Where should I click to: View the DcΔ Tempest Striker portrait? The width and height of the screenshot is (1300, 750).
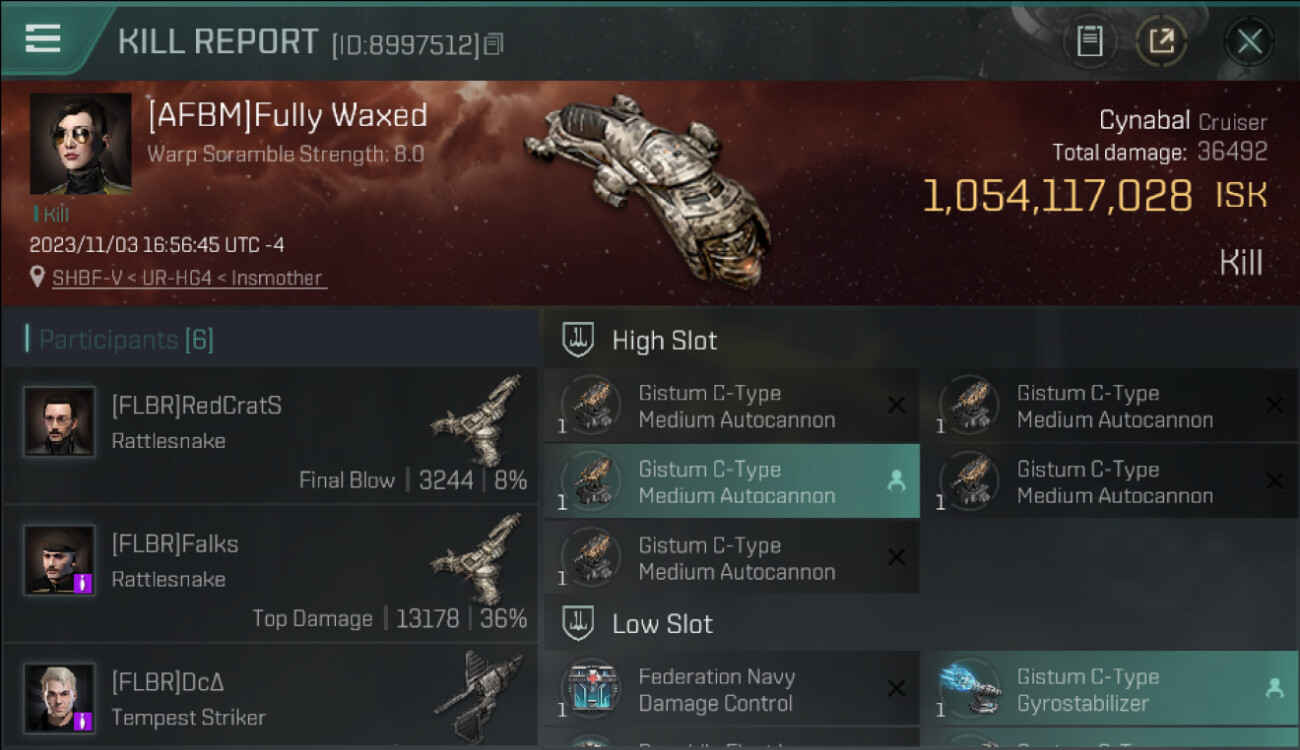60,697
